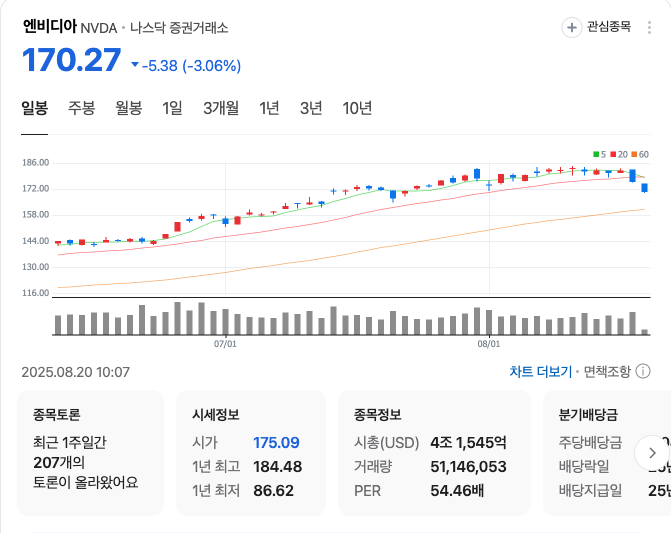Click the 207개의 discussion count text
This screenshot has height=533, width=671.
59,462
